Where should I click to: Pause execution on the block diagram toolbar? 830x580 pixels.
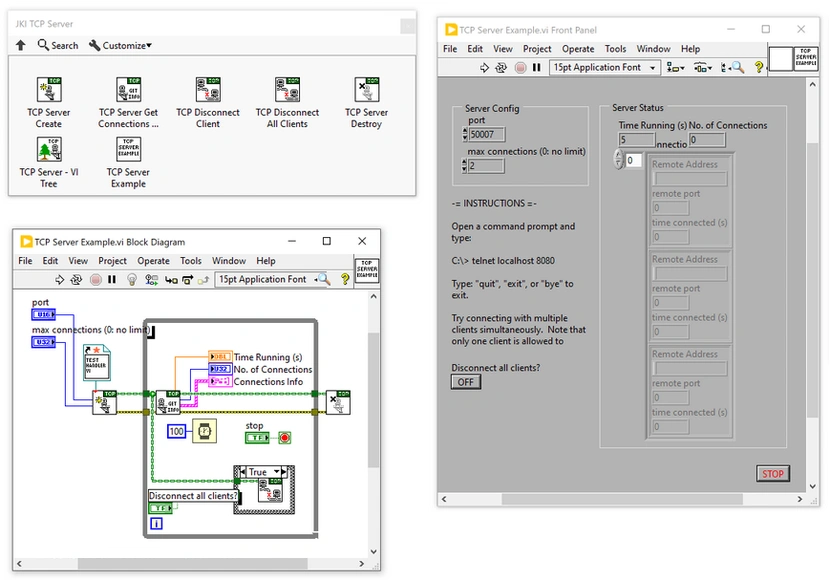[111, 279]
